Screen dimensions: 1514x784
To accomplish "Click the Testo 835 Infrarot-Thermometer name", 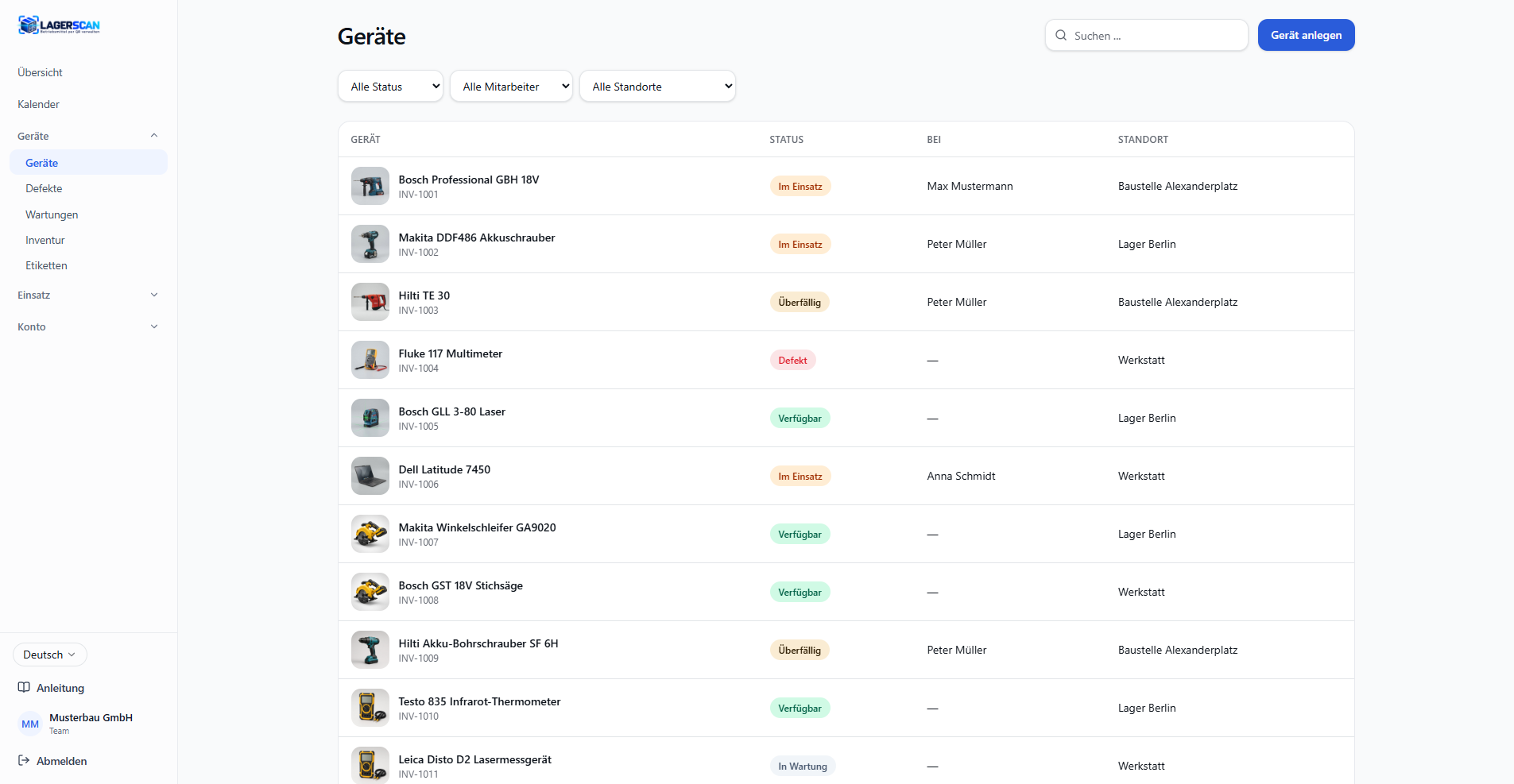I will (480, 701).
